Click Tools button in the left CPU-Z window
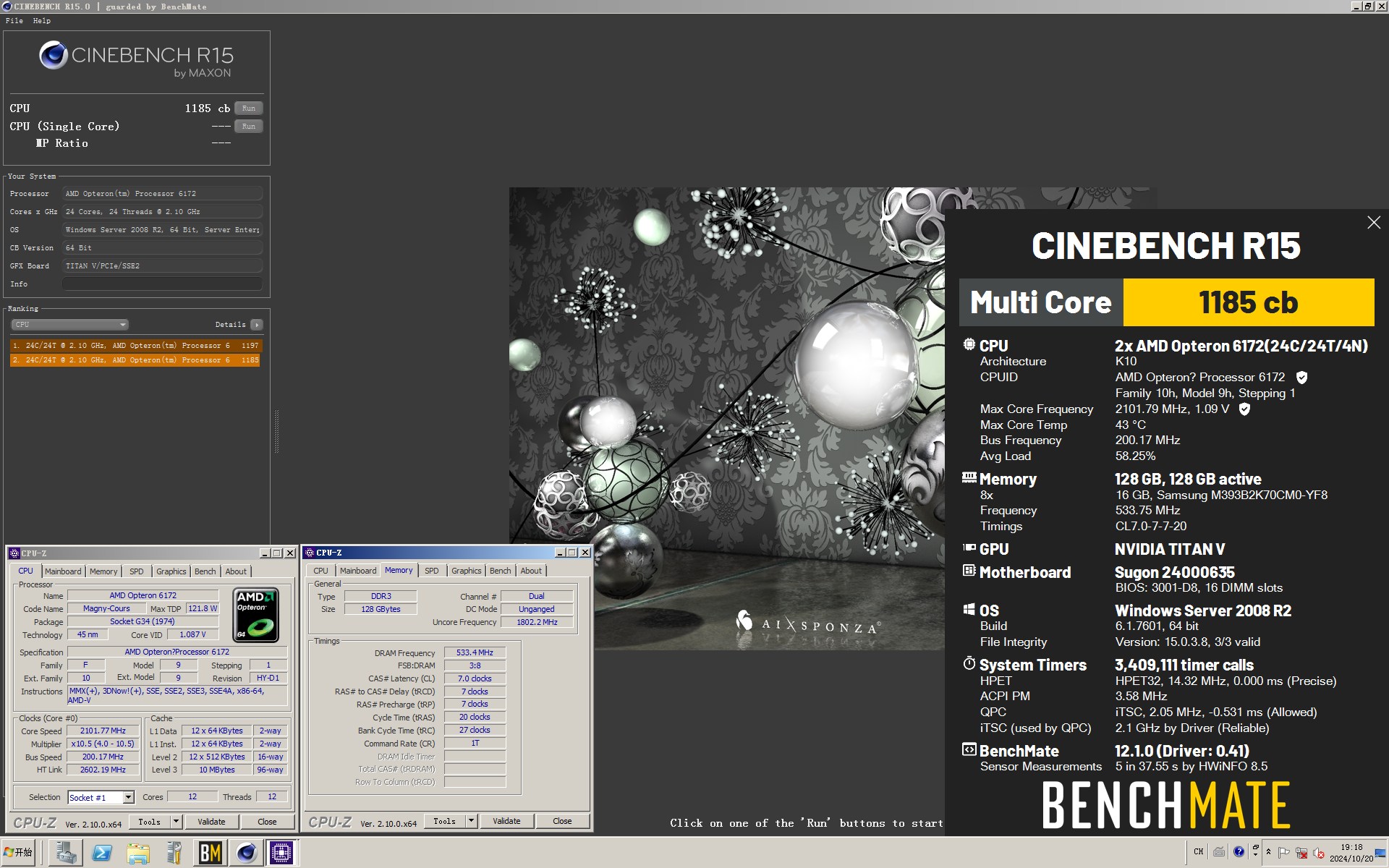The height and width of the screenshot is (868, 1389). pyautogui.click(x=150, y=822)
